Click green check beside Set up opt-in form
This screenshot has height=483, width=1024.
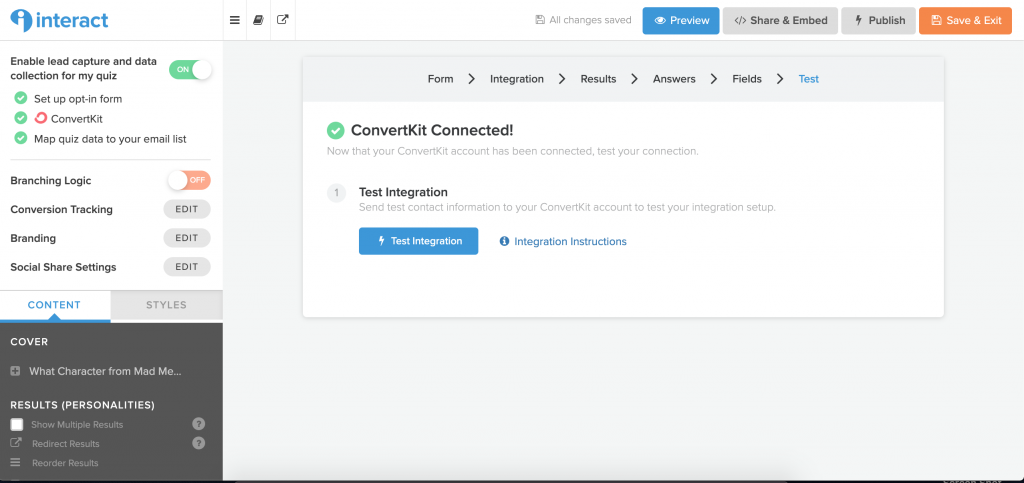click(x=21, y=99)
